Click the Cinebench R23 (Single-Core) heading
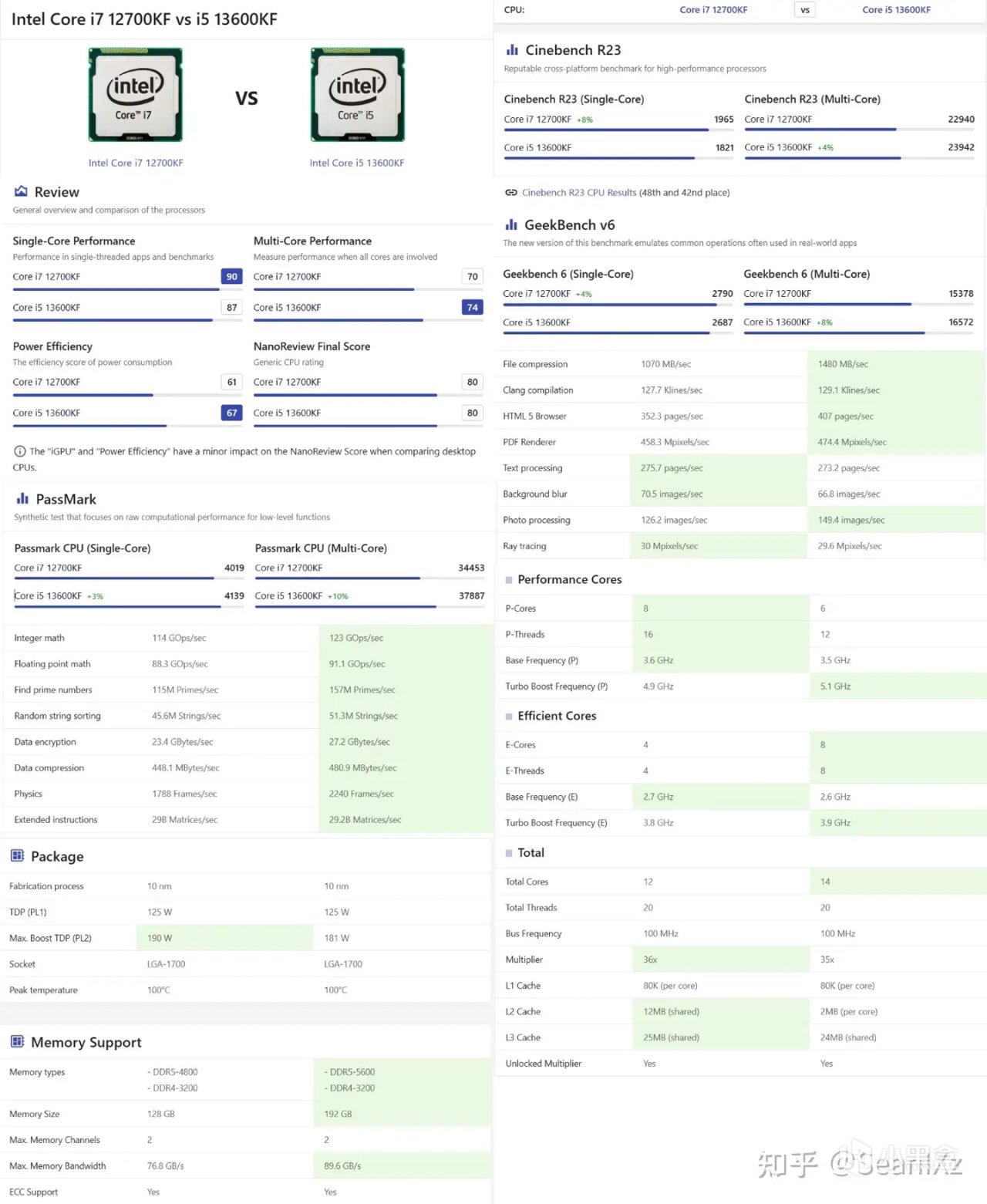This screenshot has height=1204, width=987. coord(574,99)
